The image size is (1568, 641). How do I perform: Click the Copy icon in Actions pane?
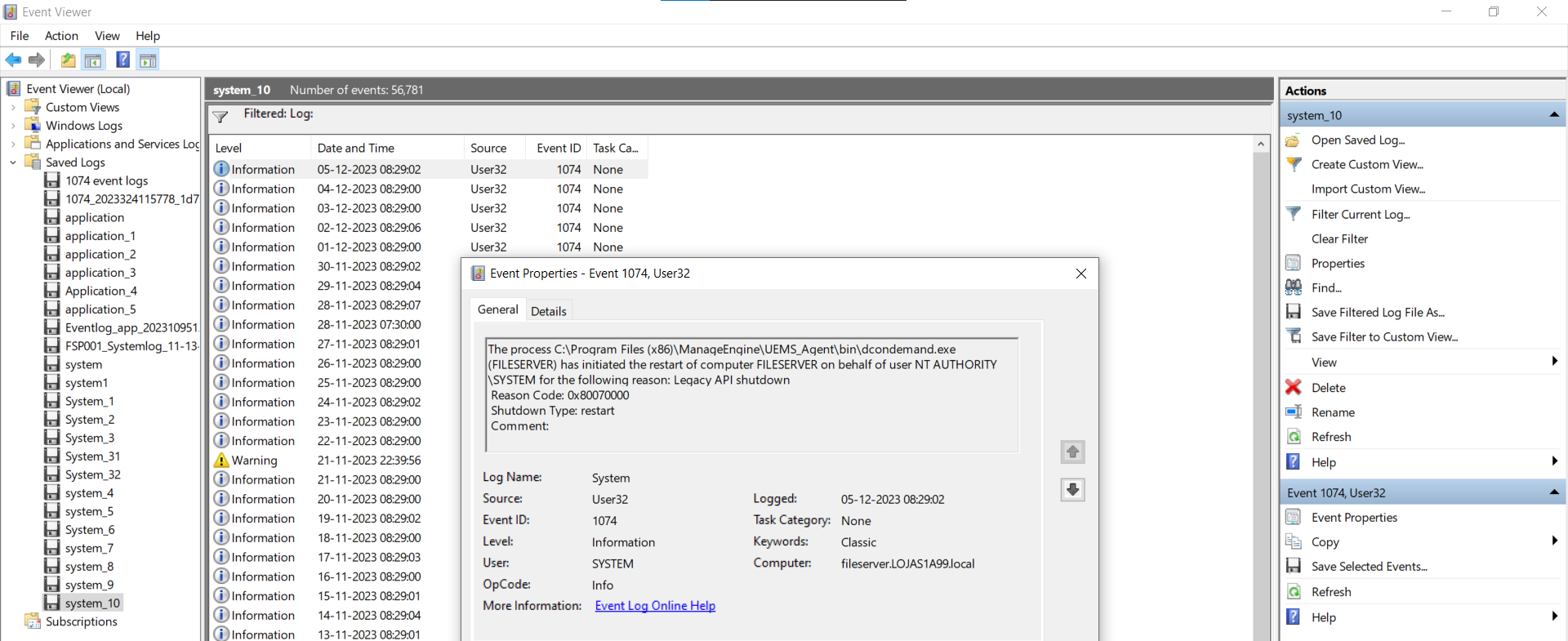[1294, 541]
